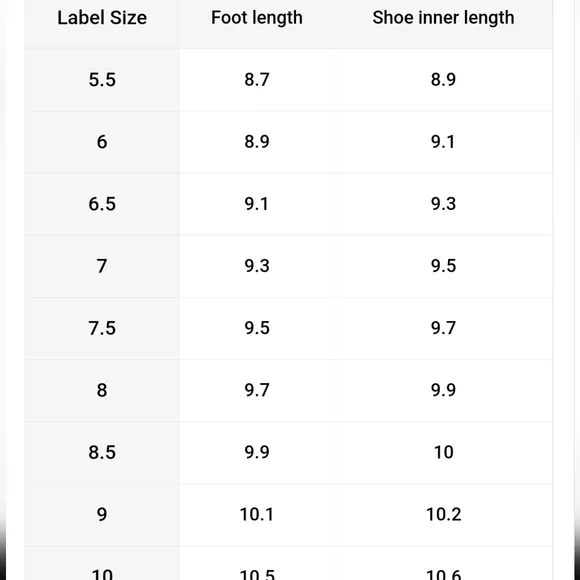Viewport: 580px width, 580px height.
Task: Click the Label Size column header
Action: click(102, 18)
